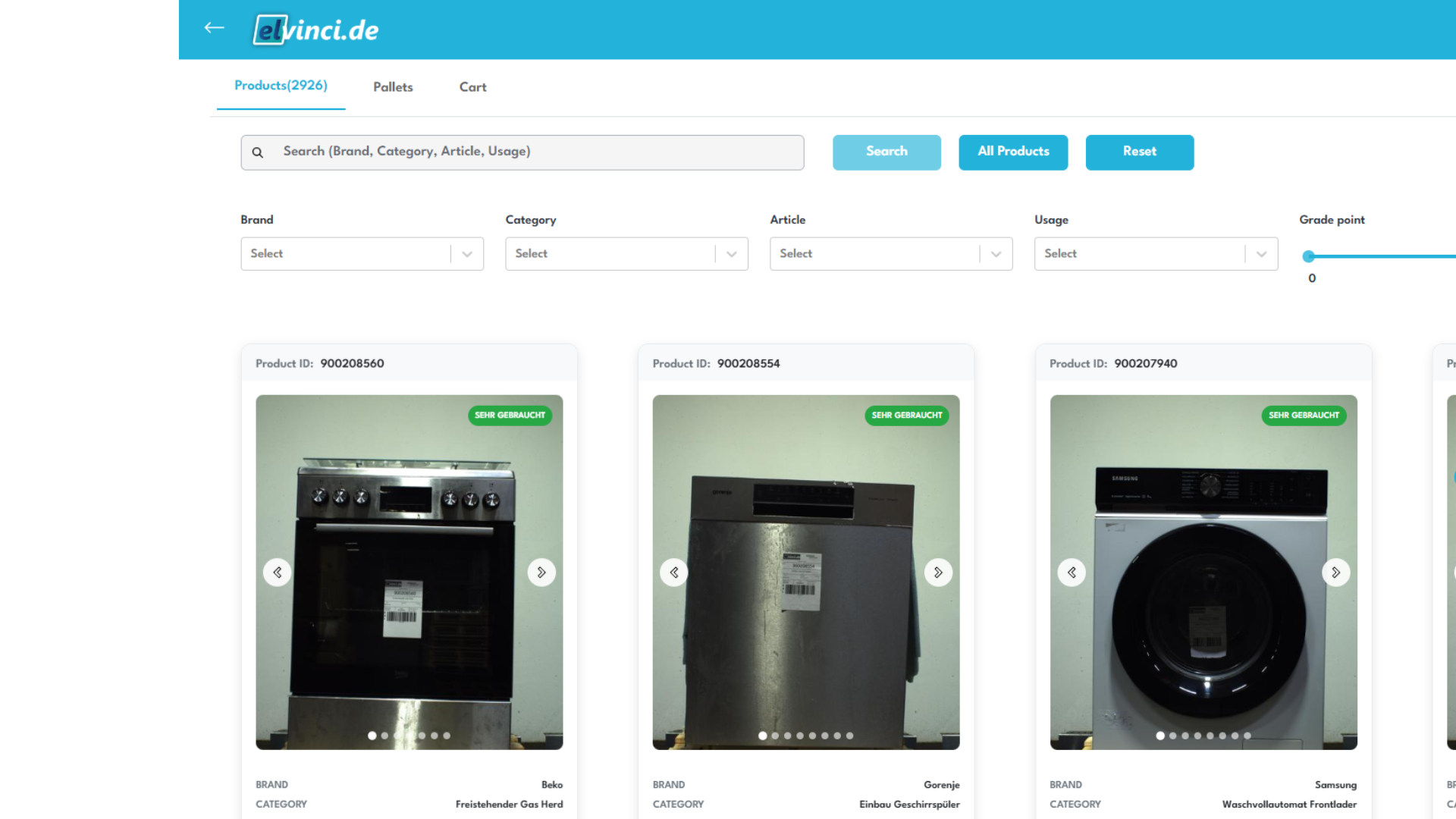This screenshot has height=819, width=1456.
Task: Show next image of Gorenje dishwasher
Action: click(x=938, y=573)
